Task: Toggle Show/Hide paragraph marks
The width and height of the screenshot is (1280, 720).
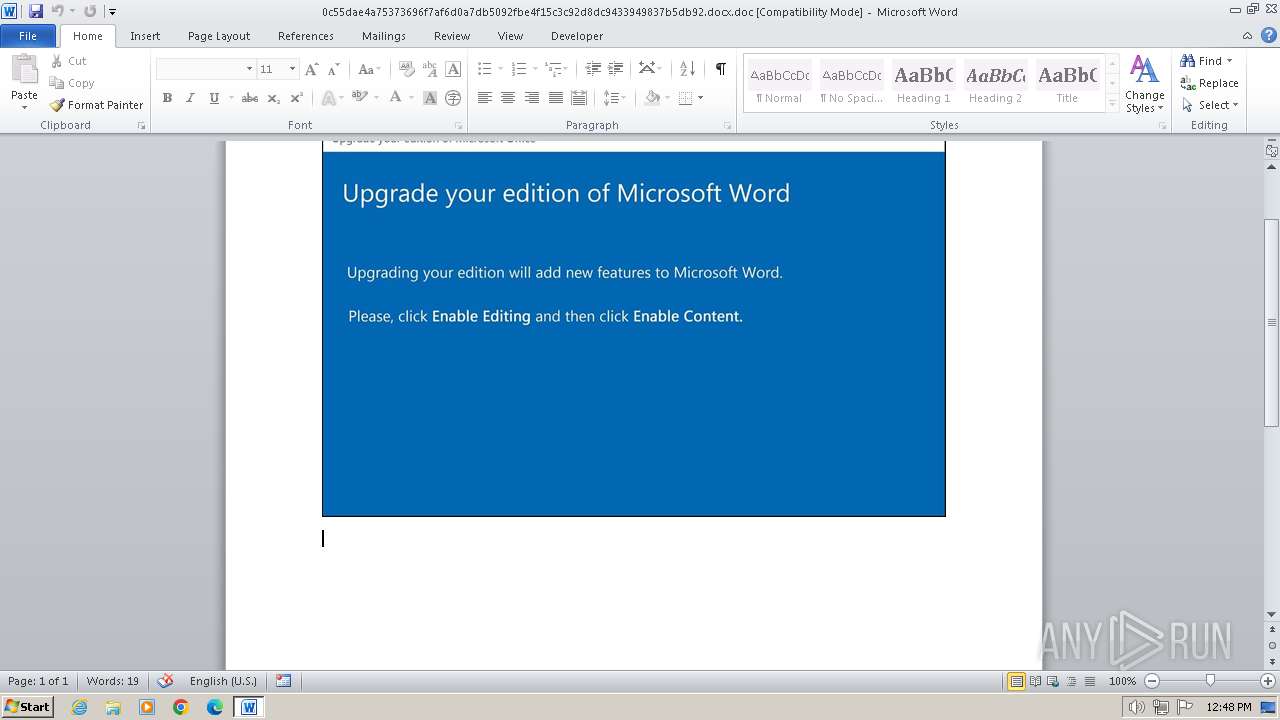Action: point(720,69)
